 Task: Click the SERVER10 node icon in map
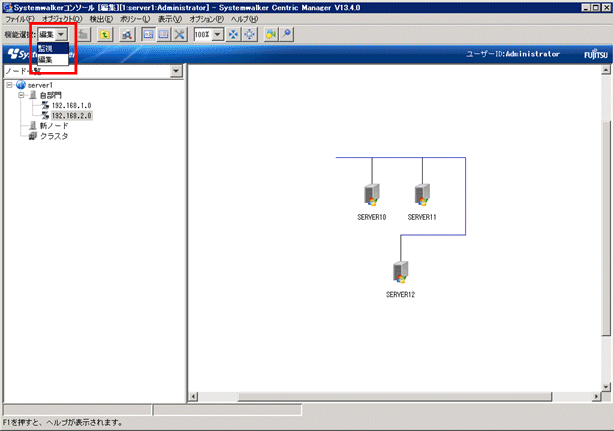point(371,194)
